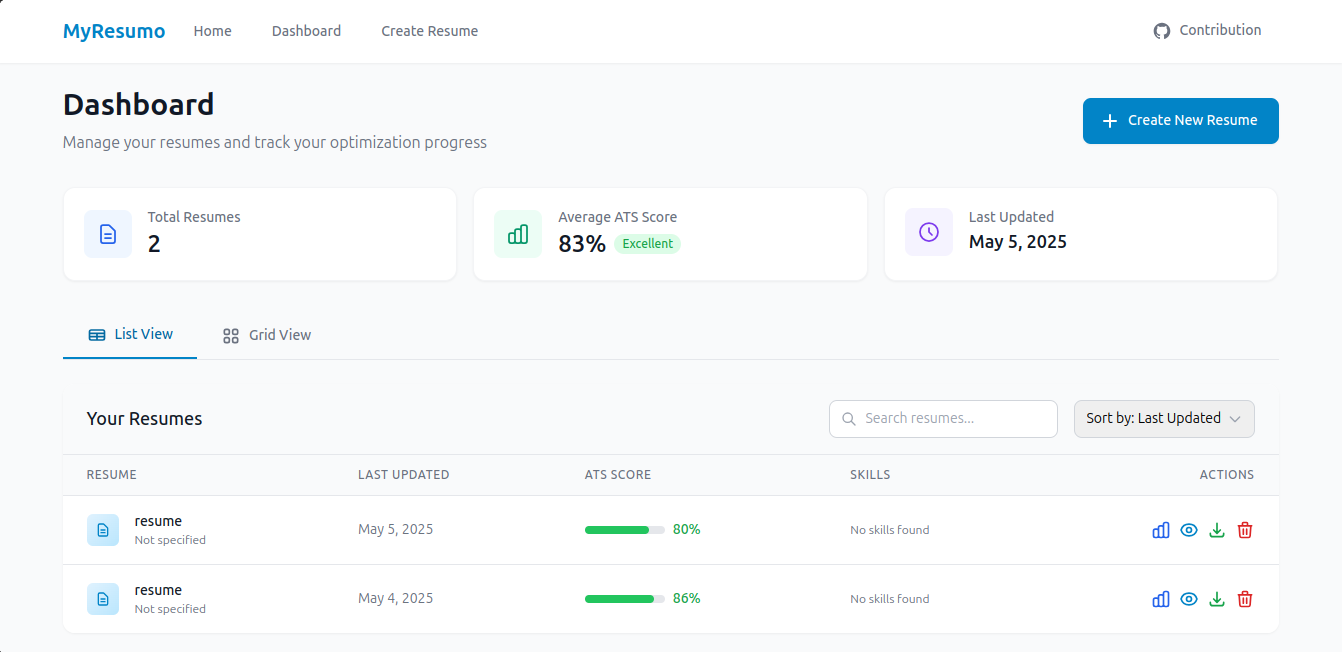Viewport: 1342px width, 652px height.
Task: Open the Create Resume page from the navbar
Action: (x=429, y=31)
